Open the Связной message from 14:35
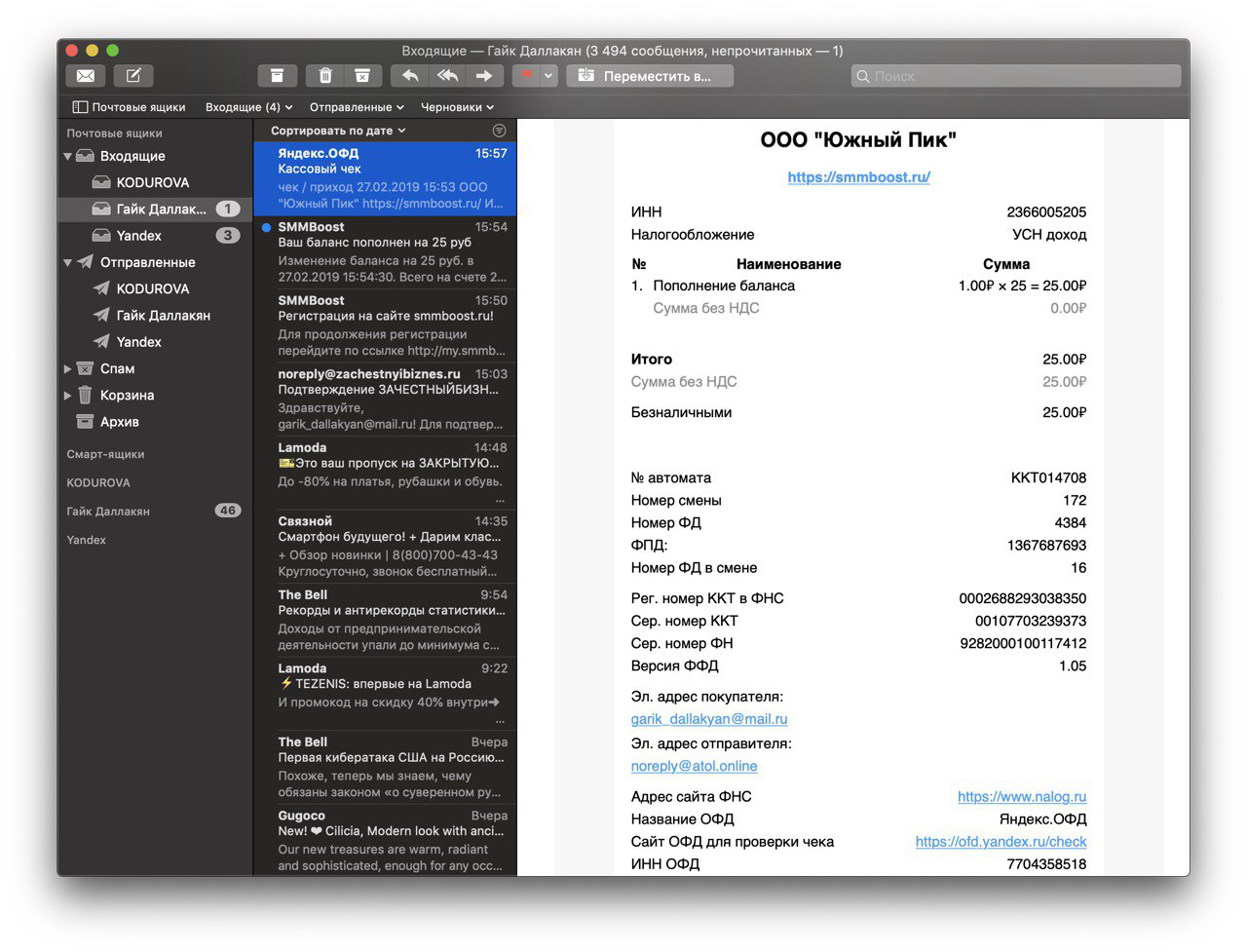1247x952 pixels. 385,547
